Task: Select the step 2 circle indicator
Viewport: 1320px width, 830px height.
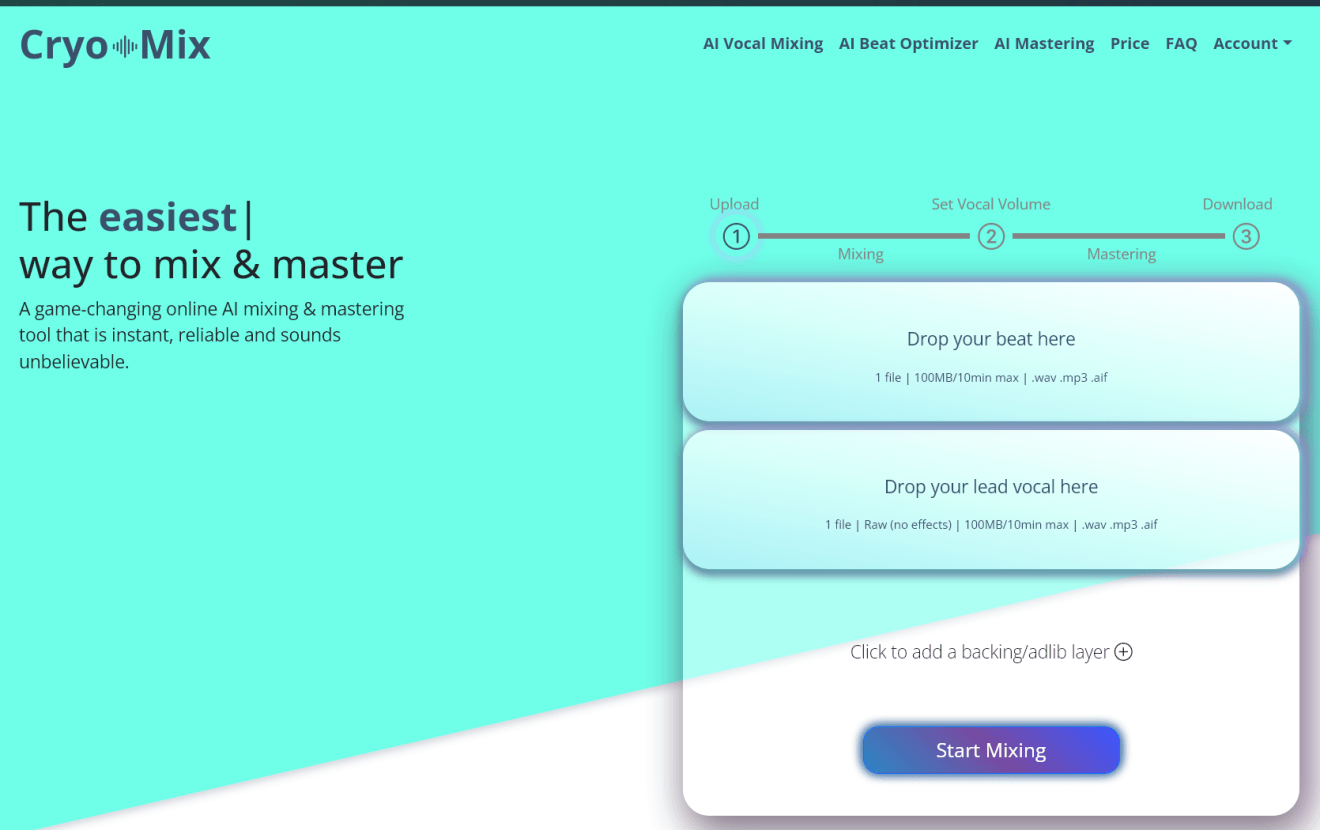Action: 991,237
